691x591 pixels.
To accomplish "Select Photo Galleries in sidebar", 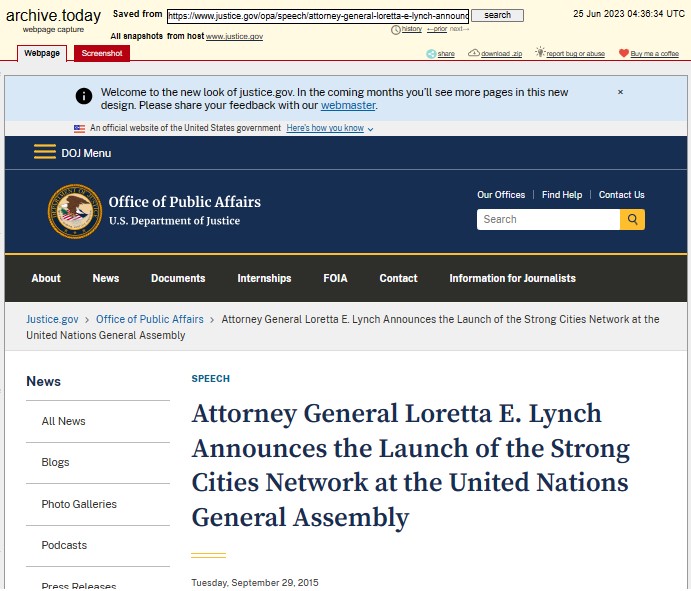I will click(x=79, y=504).
